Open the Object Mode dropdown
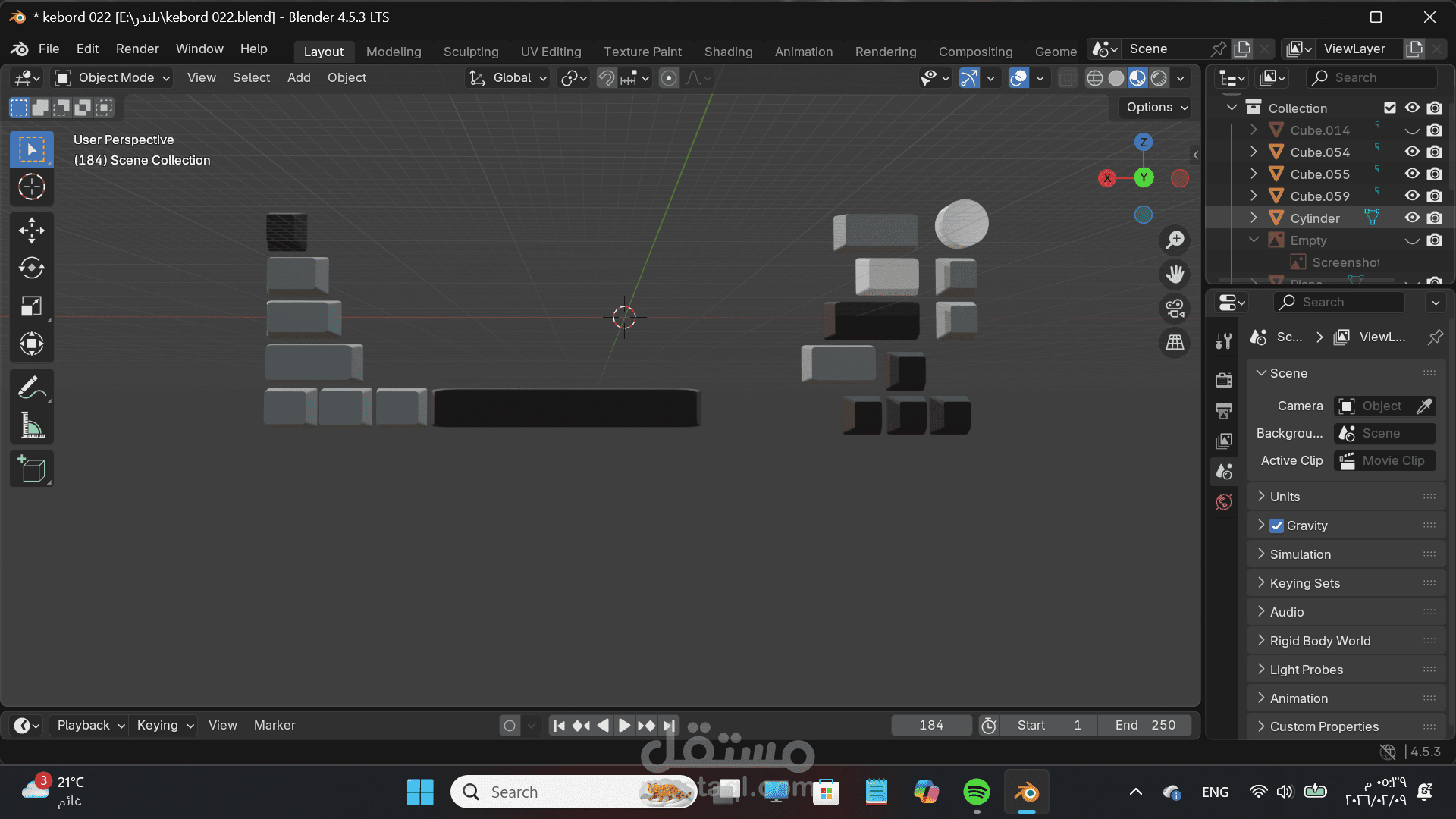 click(114, 78)
